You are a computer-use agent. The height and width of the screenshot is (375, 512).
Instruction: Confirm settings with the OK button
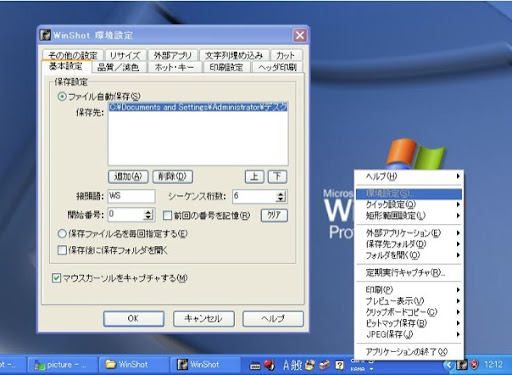[133, 319]
